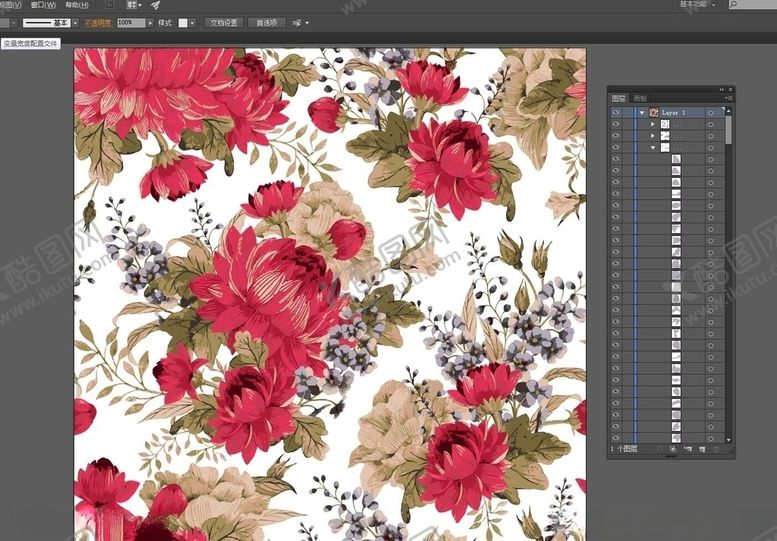Screen dimensions: 777x541
Task: Click the delete selection trash icon
Action: [715, 451]
